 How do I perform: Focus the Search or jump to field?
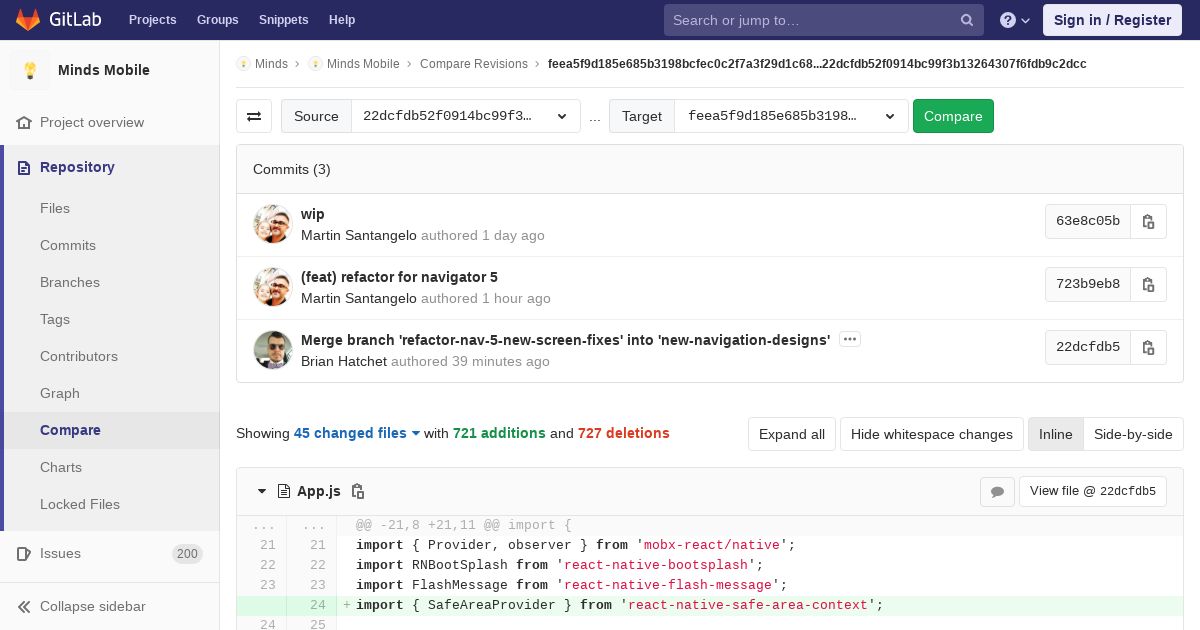pos(824,20)
